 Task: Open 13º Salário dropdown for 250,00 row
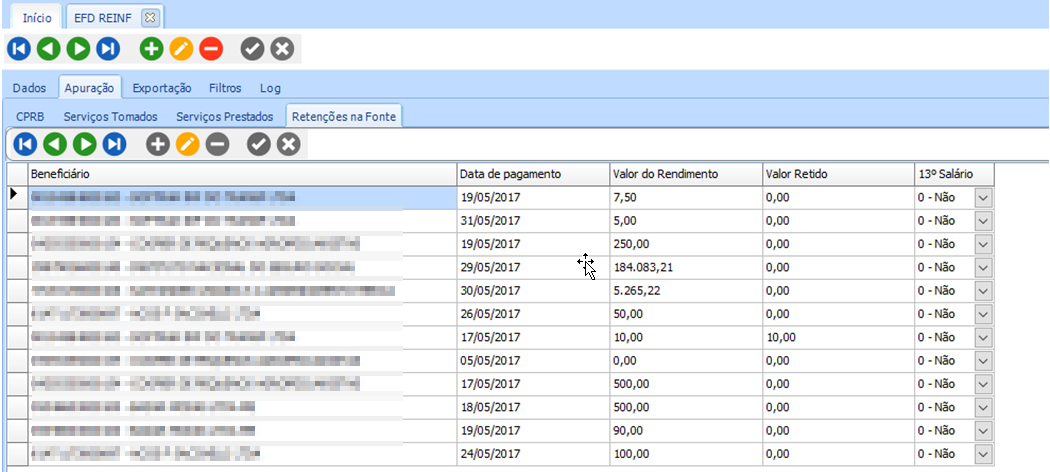pyautogui.click(x=983, y=244)
